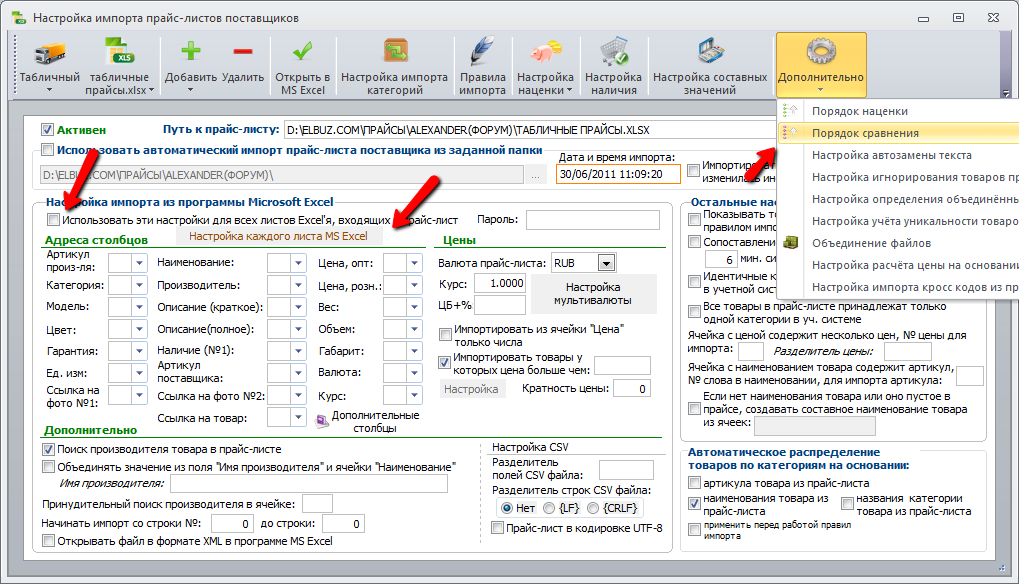This screenshot has width=1019, height=584.
Task: Click the Курс value field
Action: pos(500,283)
